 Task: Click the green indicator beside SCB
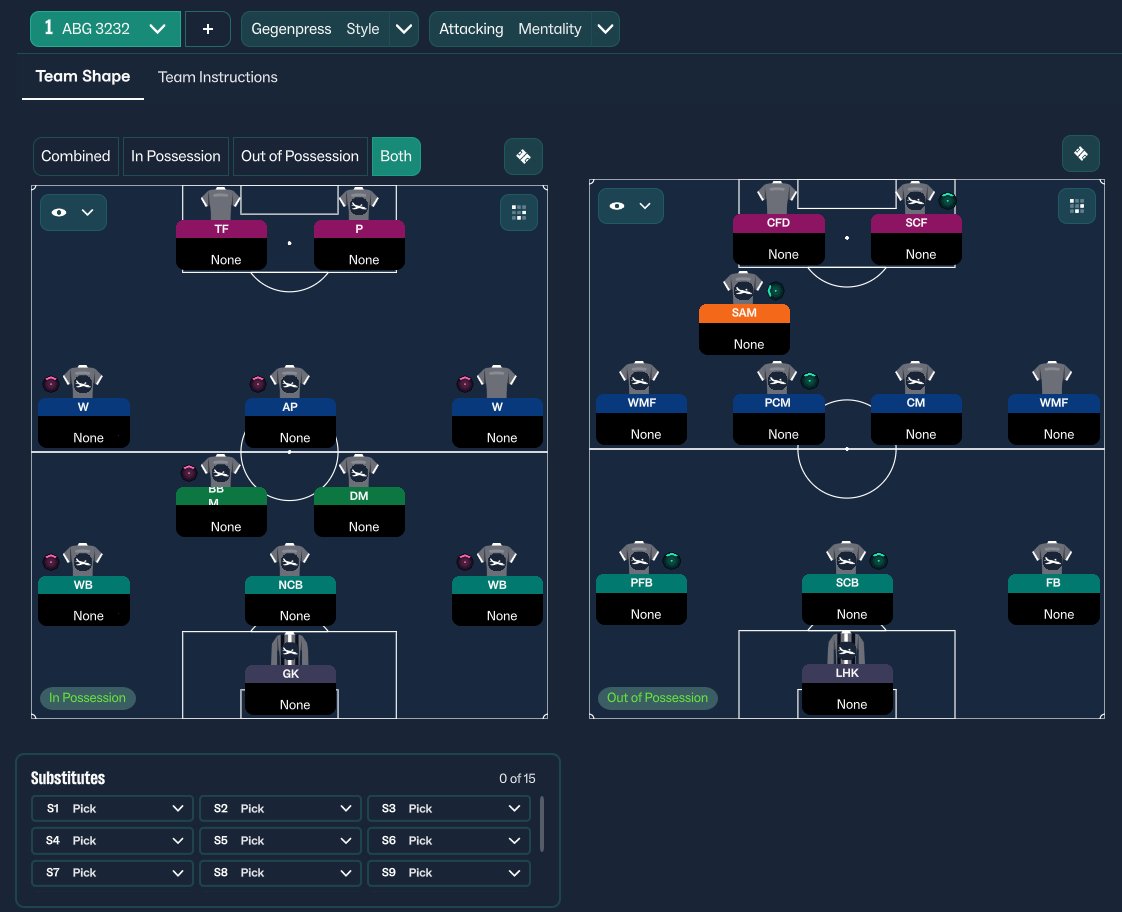coord(879,561)
